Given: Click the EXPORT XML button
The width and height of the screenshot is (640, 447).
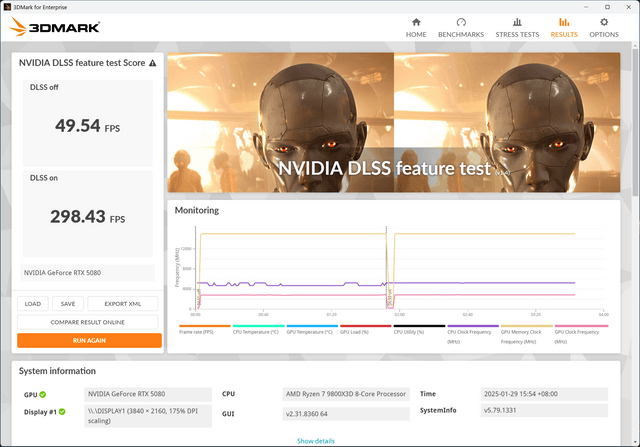Looking at the screenshot, I should click(x=122, y=304).
